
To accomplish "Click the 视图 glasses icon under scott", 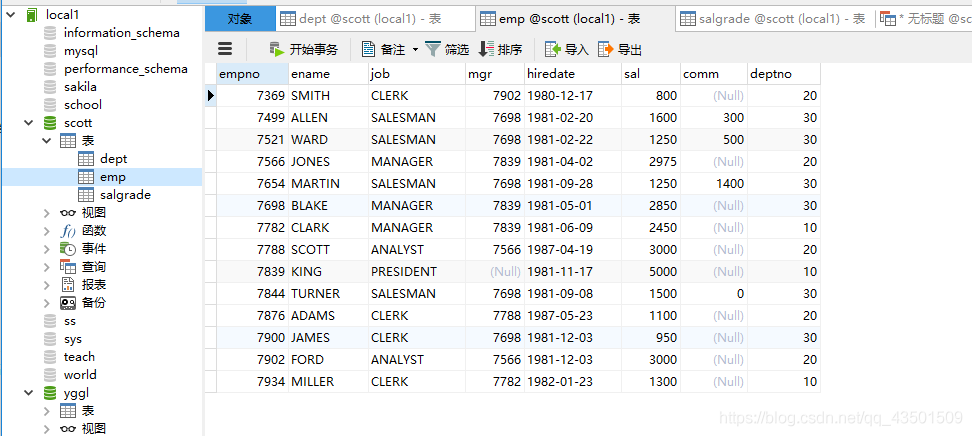I will pyautogui.click(x=68, y=213).
